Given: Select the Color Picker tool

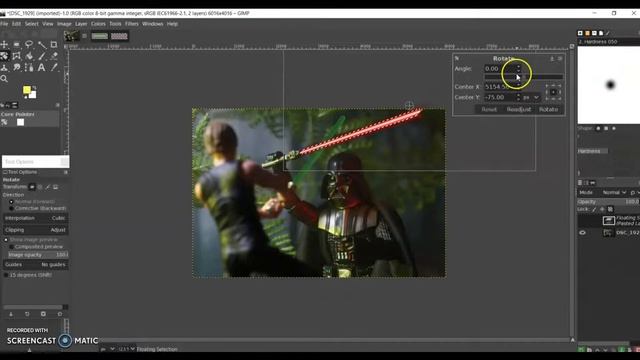Looking at the screenshot, I should [54, 67].
